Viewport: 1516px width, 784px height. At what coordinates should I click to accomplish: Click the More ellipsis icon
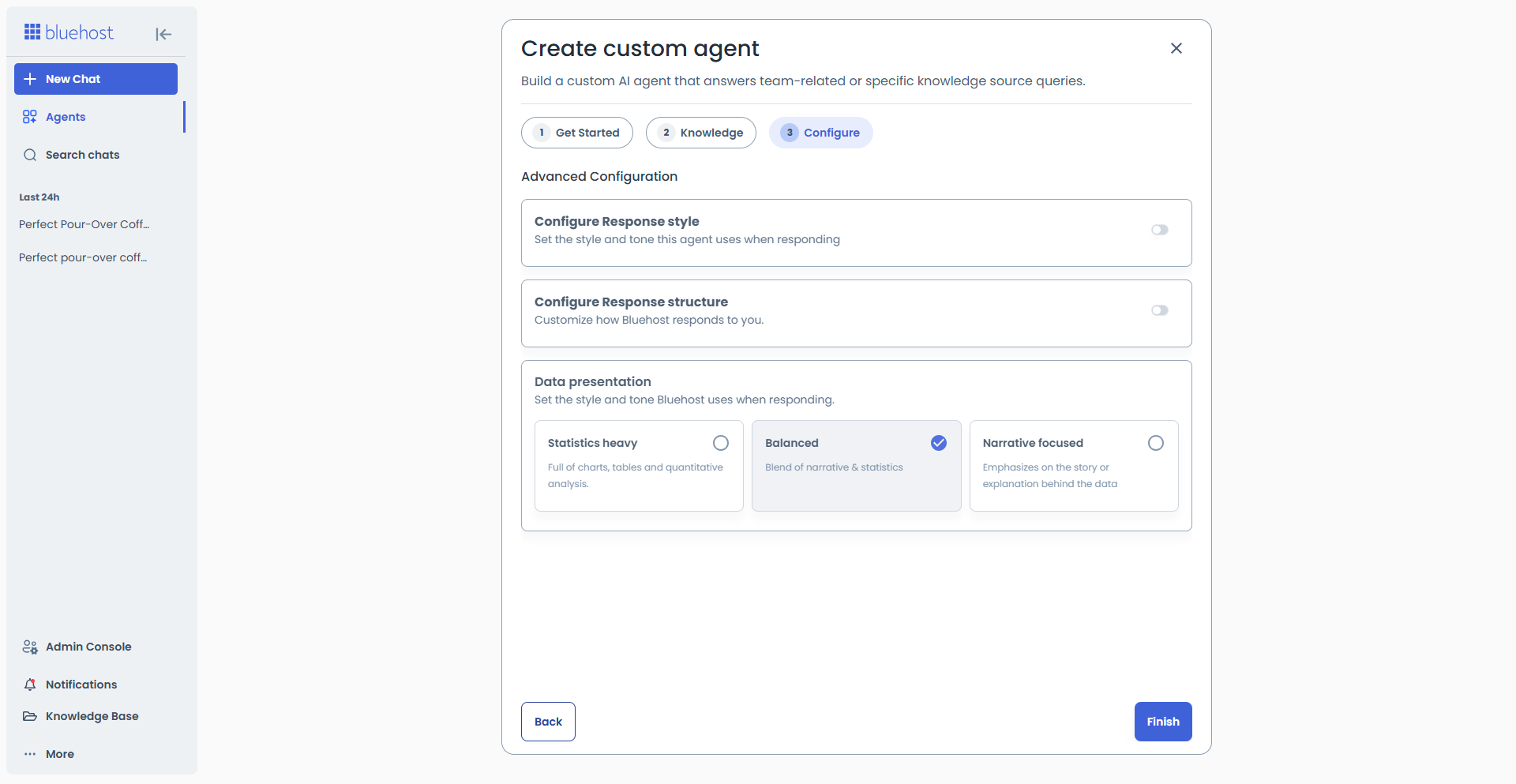click(x=30, y=754)
